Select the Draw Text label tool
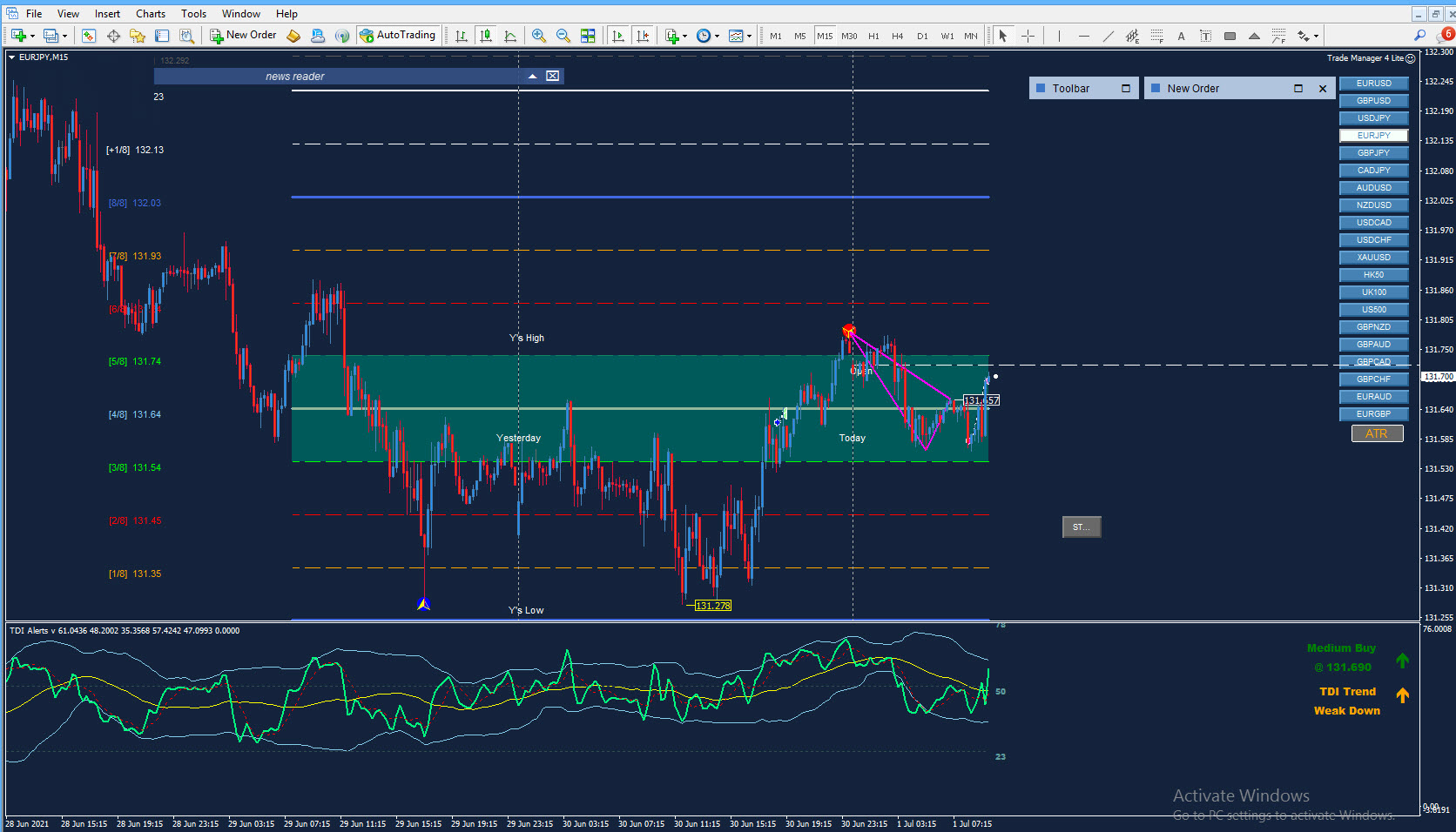Screen dimensions: 1456x832 [x=1181, y=36]
